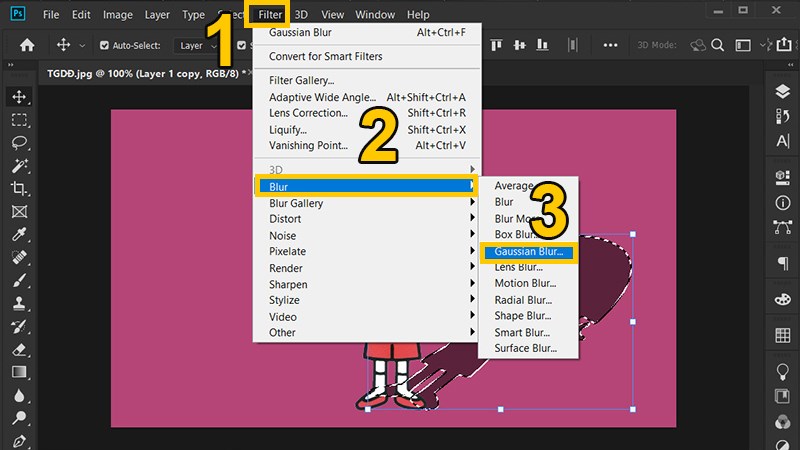Choose Gaussian Blur... from Blur submenu

(528, 252)
